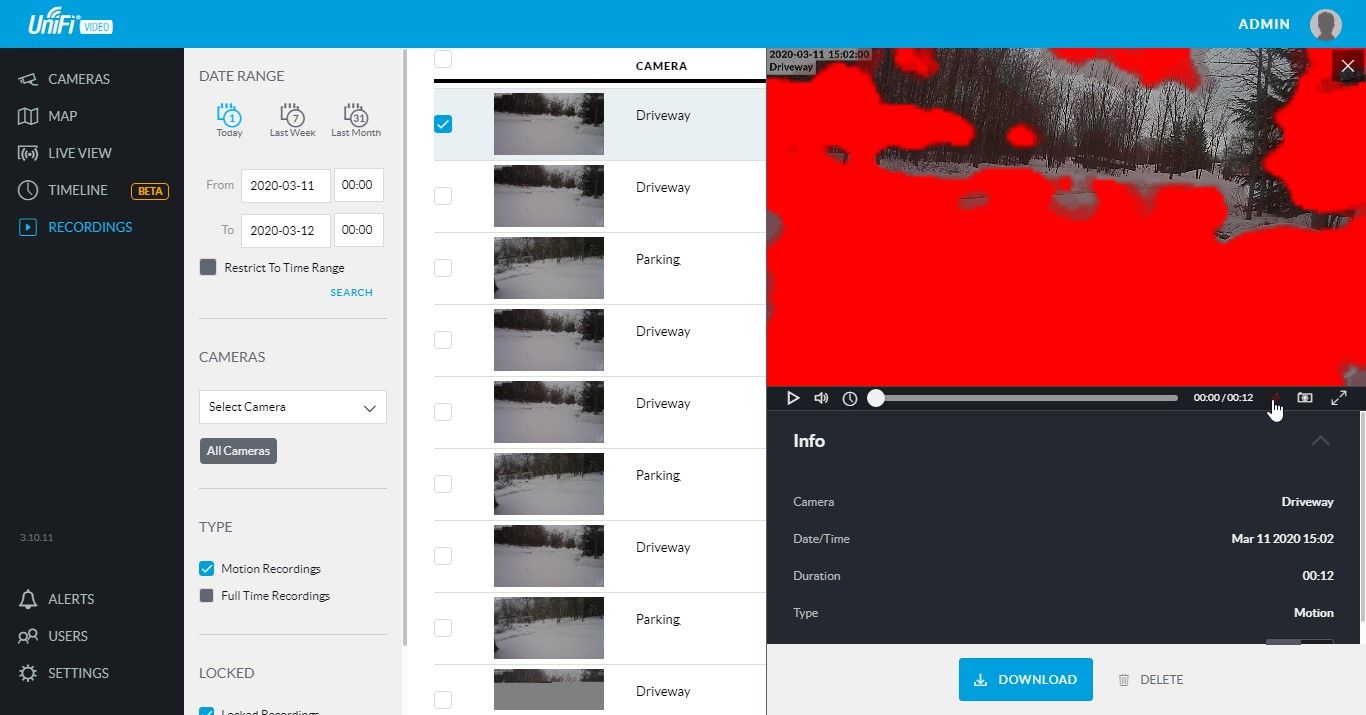Open the admin user avatar menu

1325,25
